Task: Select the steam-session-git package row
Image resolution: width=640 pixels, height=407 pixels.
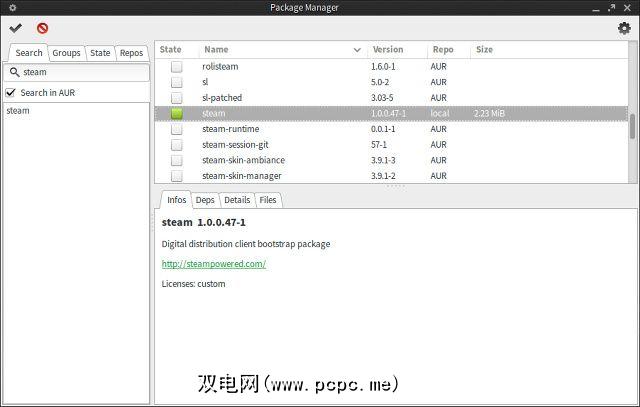Action: pos(391,145)
